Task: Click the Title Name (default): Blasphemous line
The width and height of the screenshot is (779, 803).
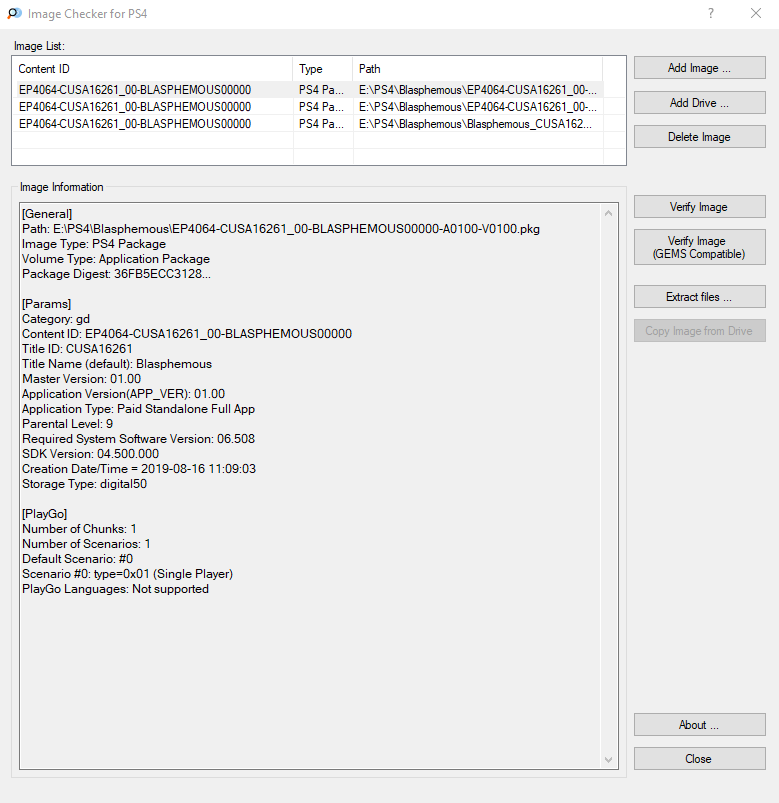Action: pyautogui.click(x=117, y=364)
